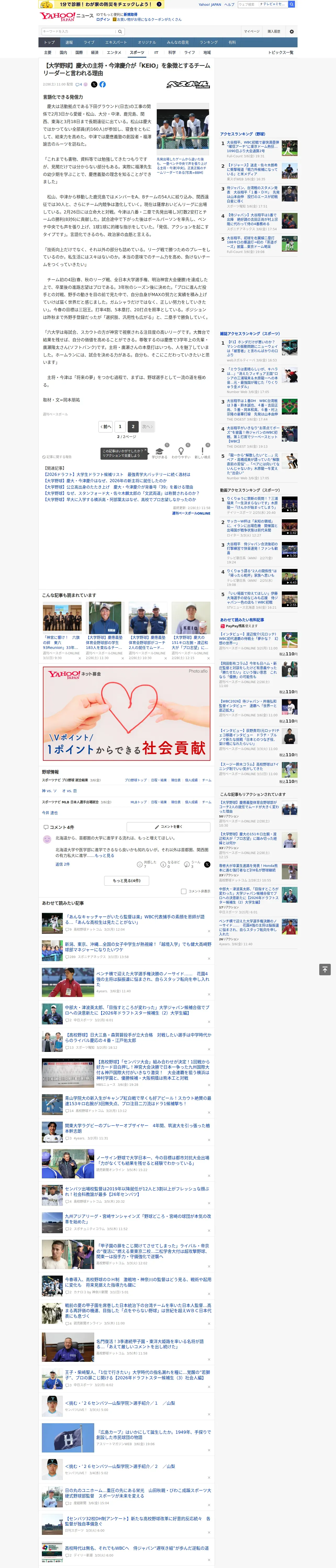Expand the comment via its もっと見る link
This screenshot has width=336, height=1568.
(x=105, y=855)
